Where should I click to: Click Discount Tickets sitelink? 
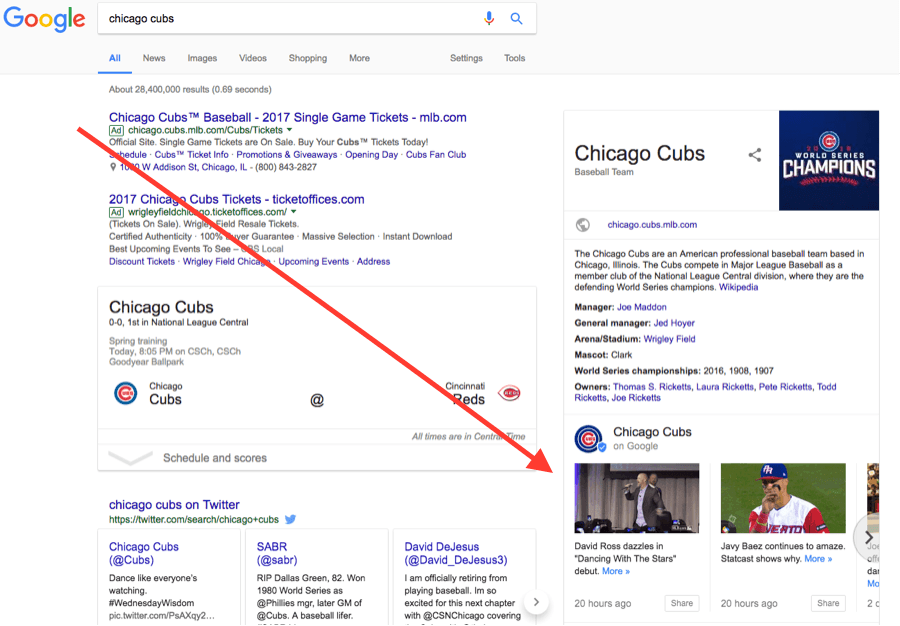pos(142,262)
